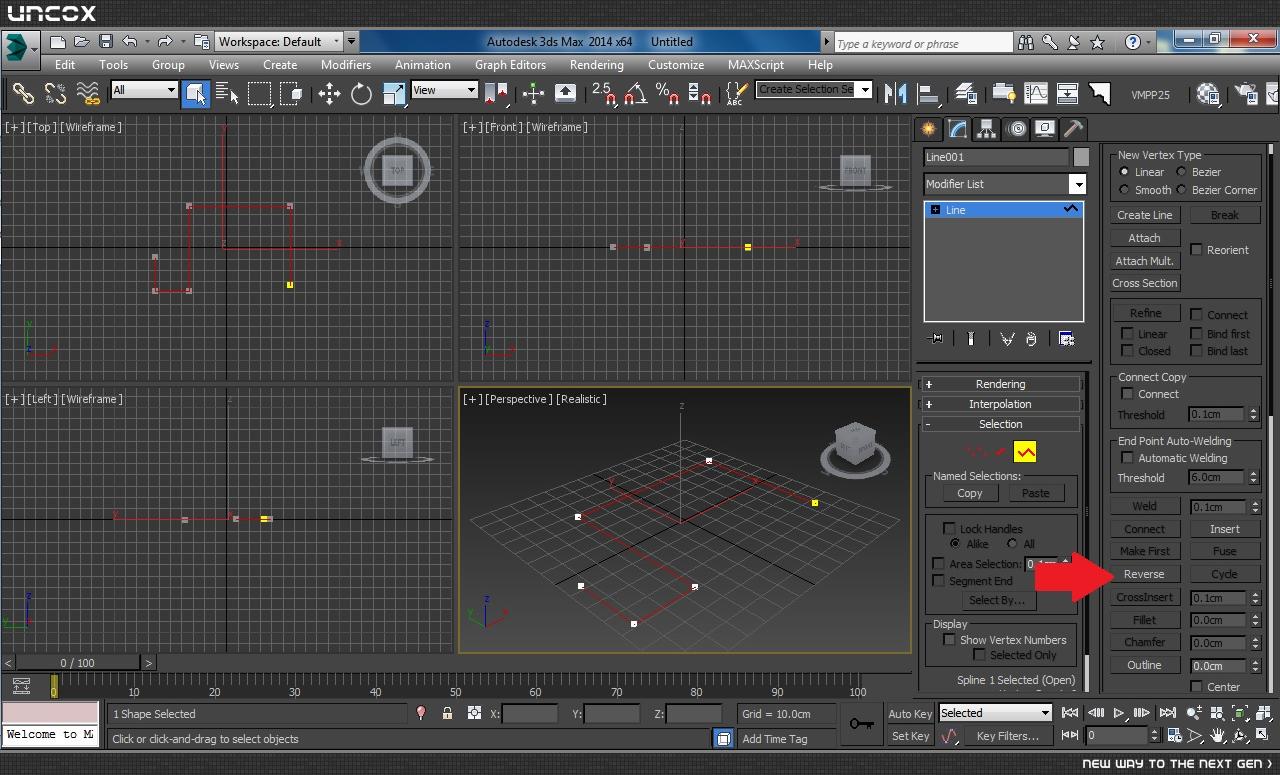
Task: Click the Reverse button
Action: pos(1144,574)
